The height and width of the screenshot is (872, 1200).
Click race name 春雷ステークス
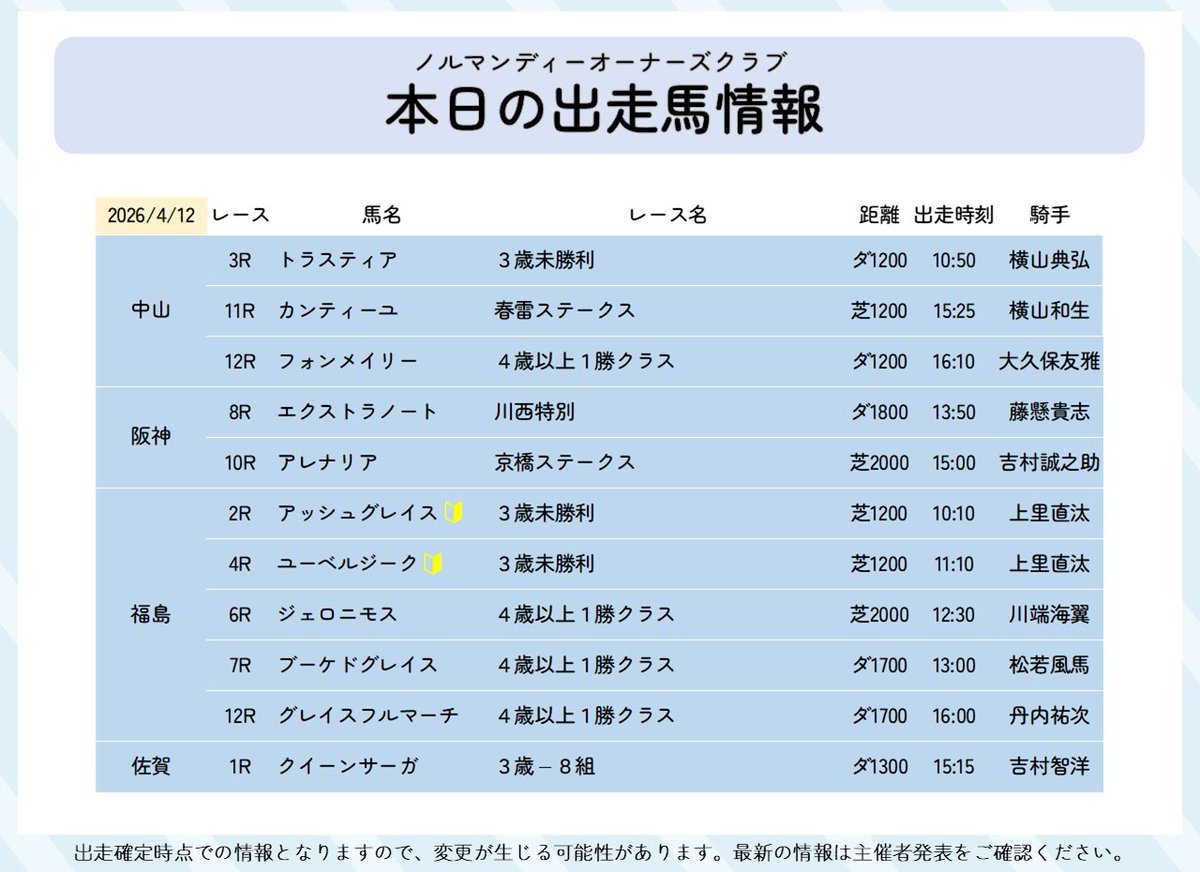[564, 311]
